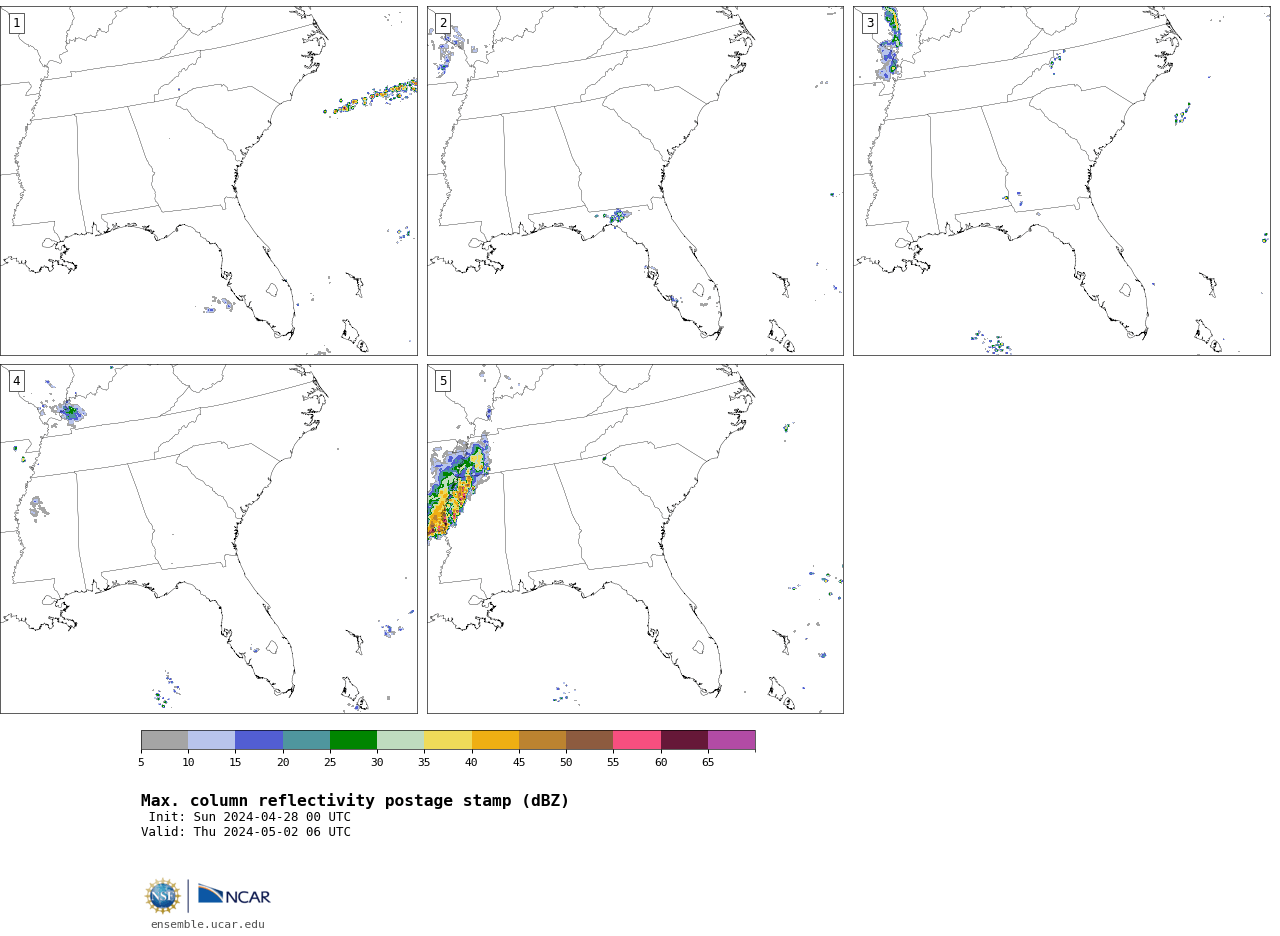
Task: Select the dark green 25-30 dBZ swatch
Action: pos(353,740)
